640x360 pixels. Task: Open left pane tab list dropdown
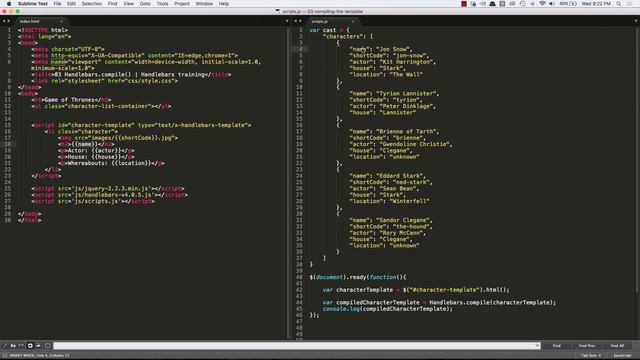click(287, 21)
